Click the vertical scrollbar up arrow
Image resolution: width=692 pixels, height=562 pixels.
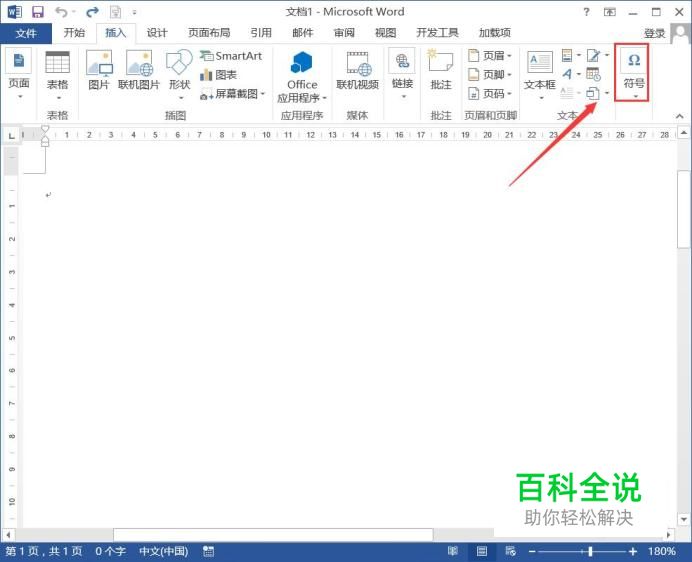(x=684, y=132)
